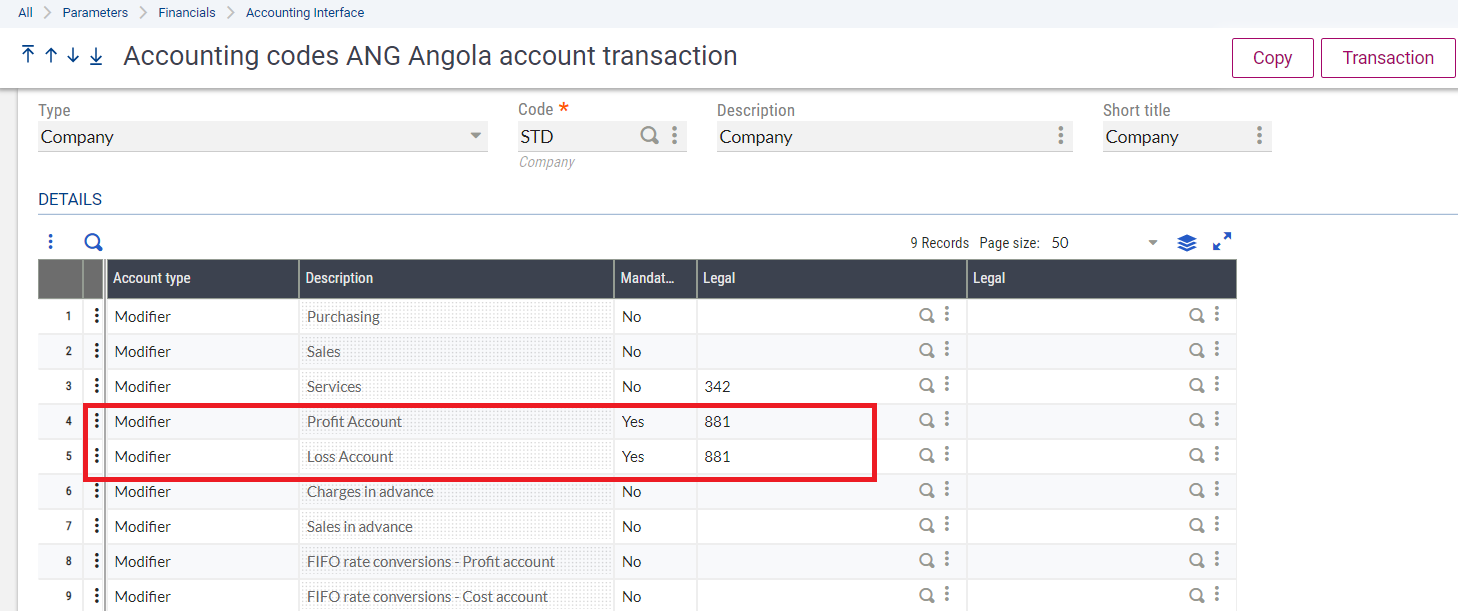Open Description field actions menu
The image size is (1458, 611).
click(1061, 136)
